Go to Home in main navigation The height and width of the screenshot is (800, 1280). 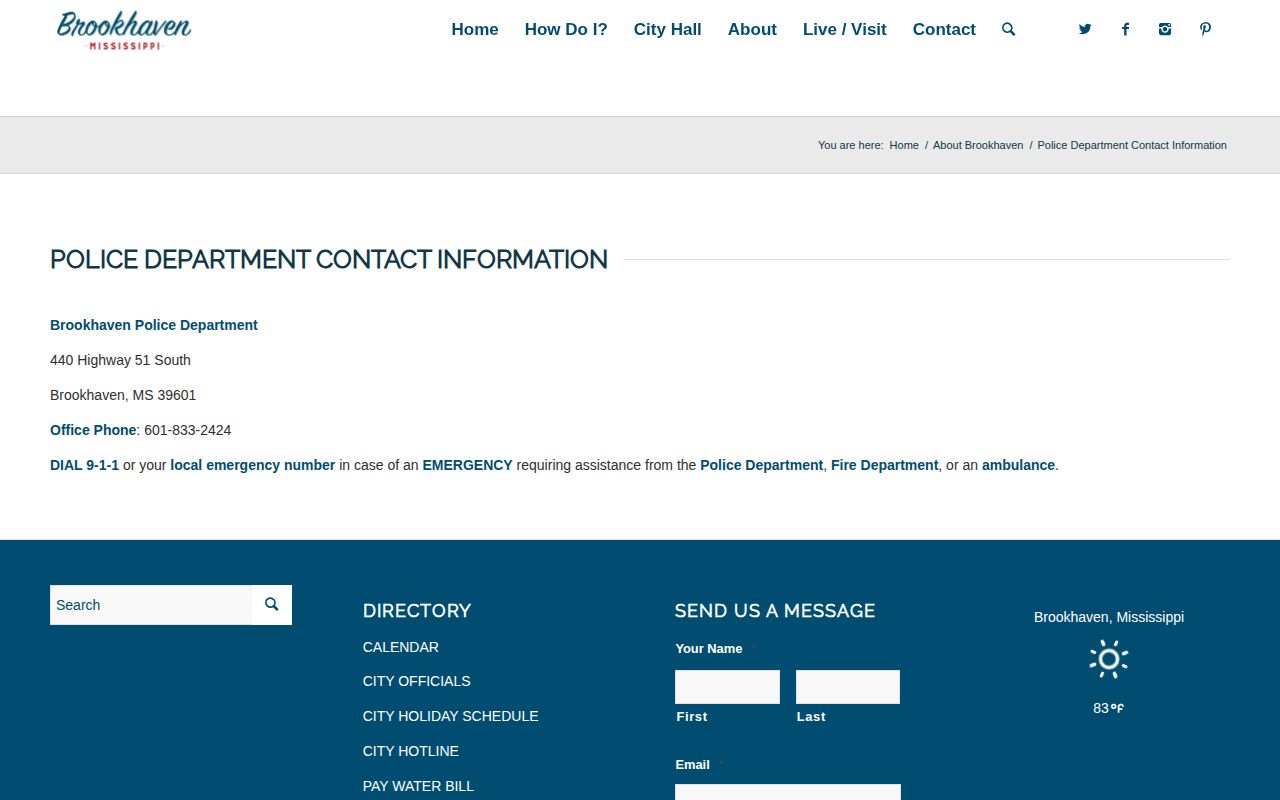(475, 29)
